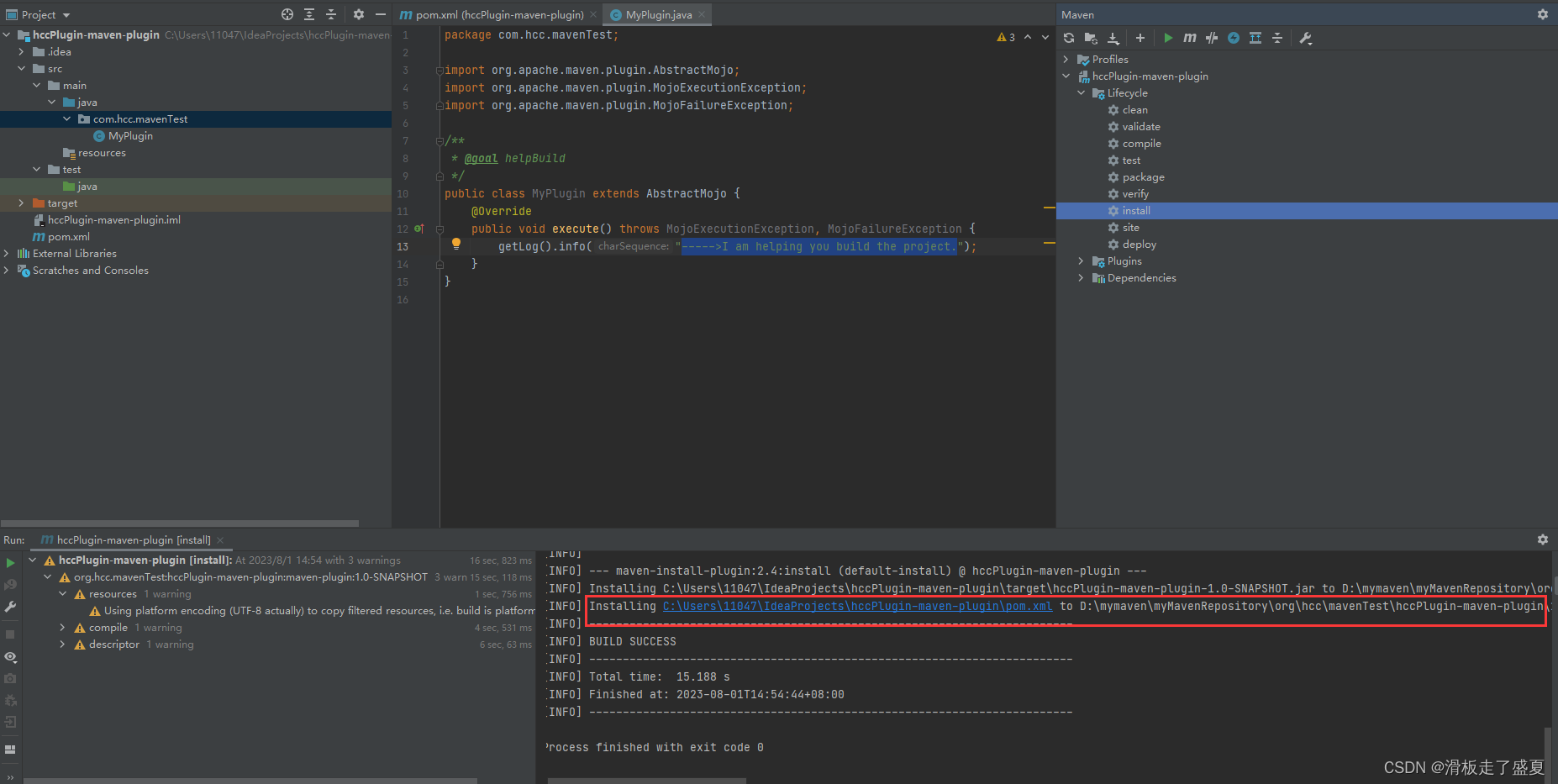This screenshot has width=1558, height=784.
Task: Download sources and documentation in Maven panel
Action: (1114, 38)
